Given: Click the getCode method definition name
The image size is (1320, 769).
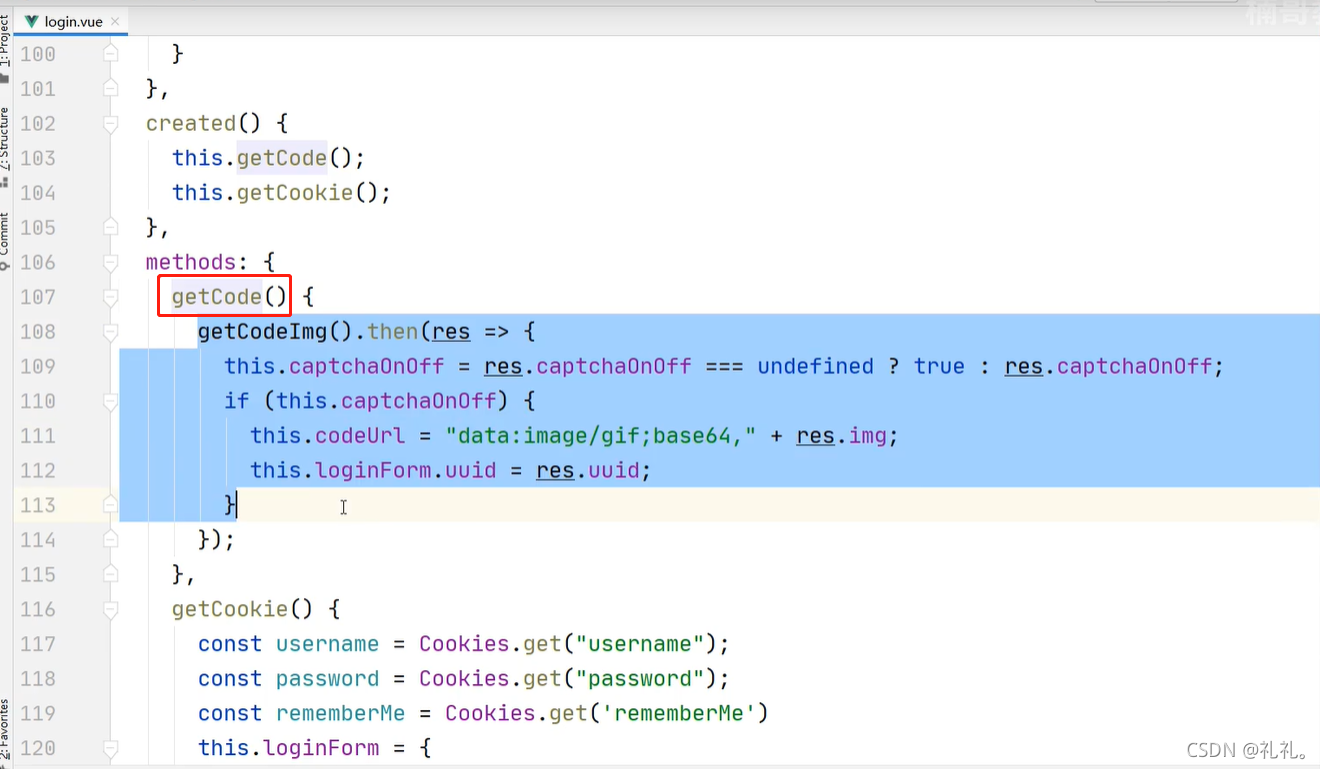Looking at the screenshot, I should pos(217,297).
